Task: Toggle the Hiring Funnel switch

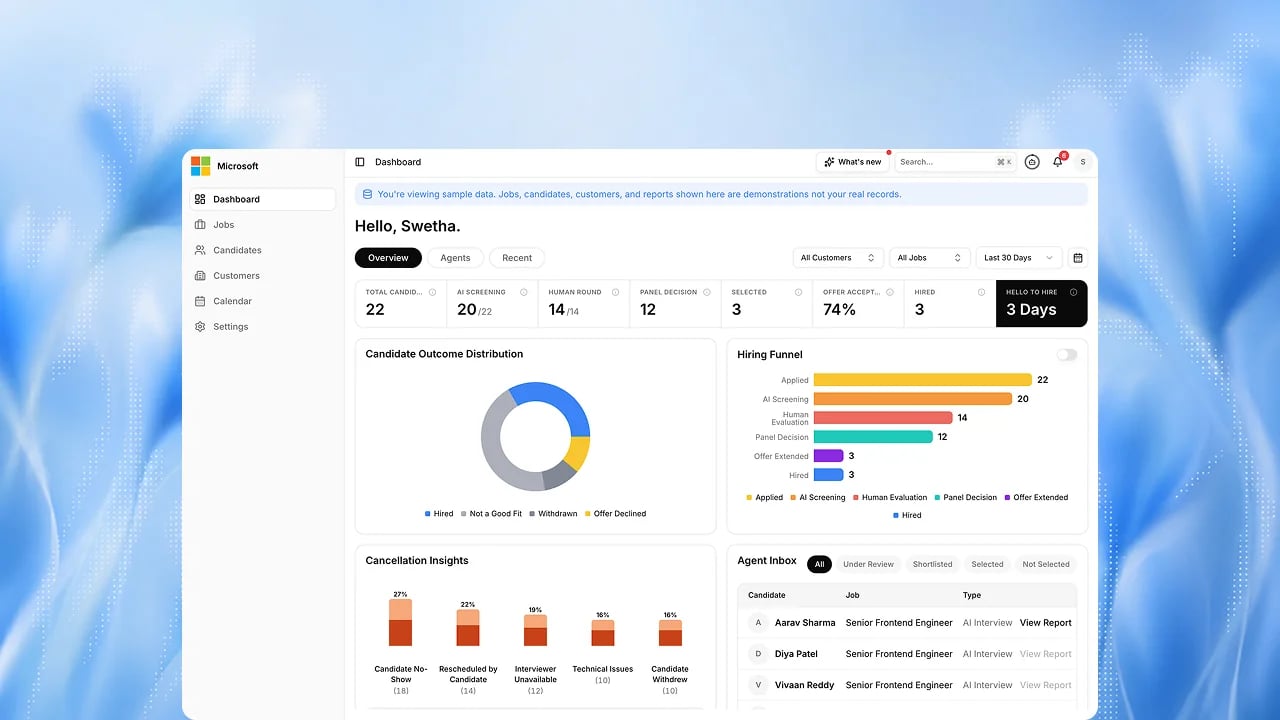Action: [x=1067, y=355]
